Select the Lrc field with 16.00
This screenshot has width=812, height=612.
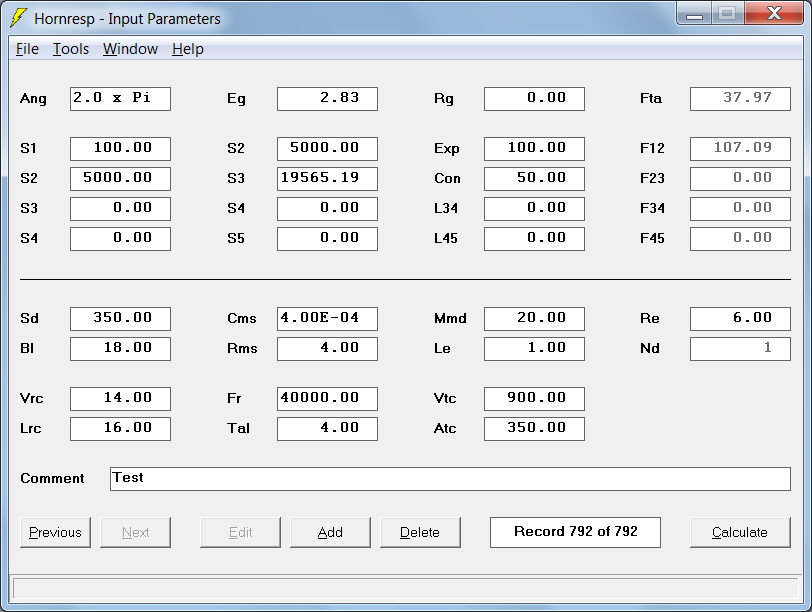(120, 429)
